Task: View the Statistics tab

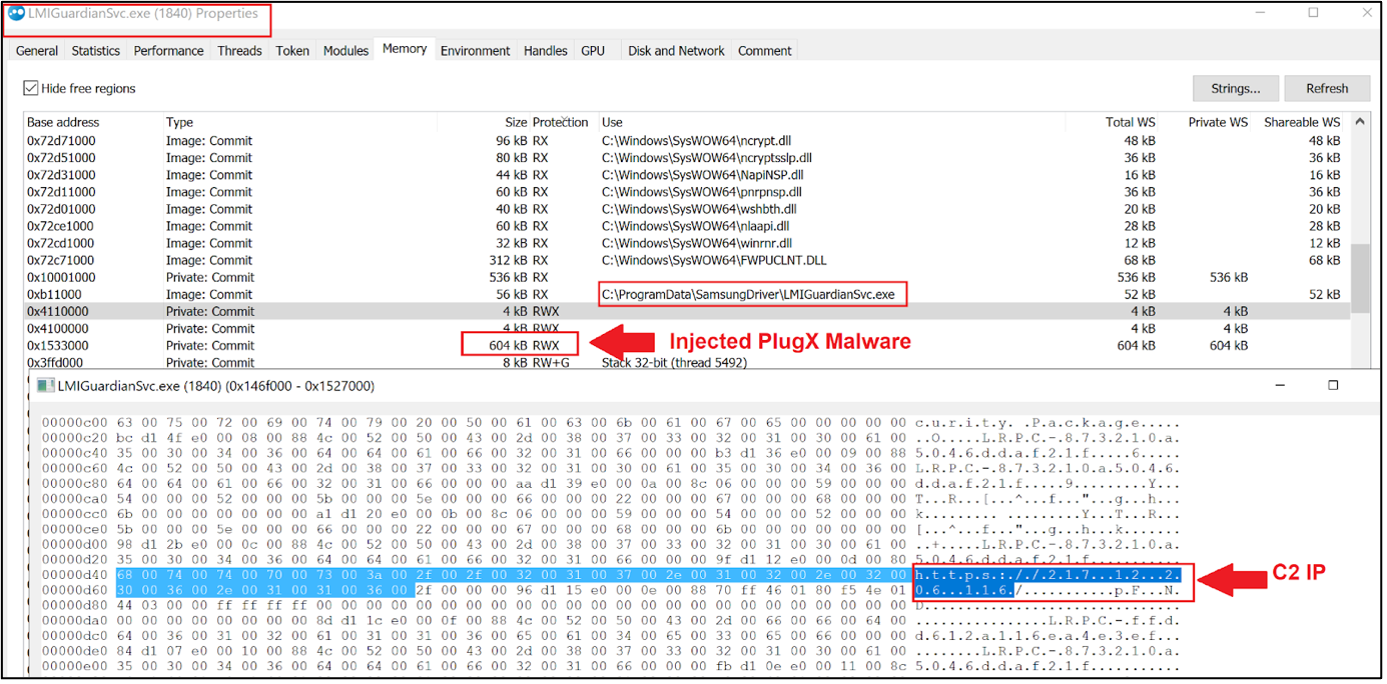Action: [95, 50]
